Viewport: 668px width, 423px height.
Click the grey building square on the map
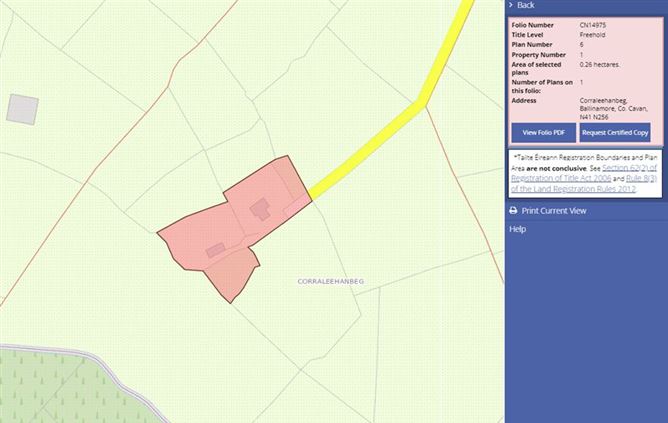coord(23,109)
